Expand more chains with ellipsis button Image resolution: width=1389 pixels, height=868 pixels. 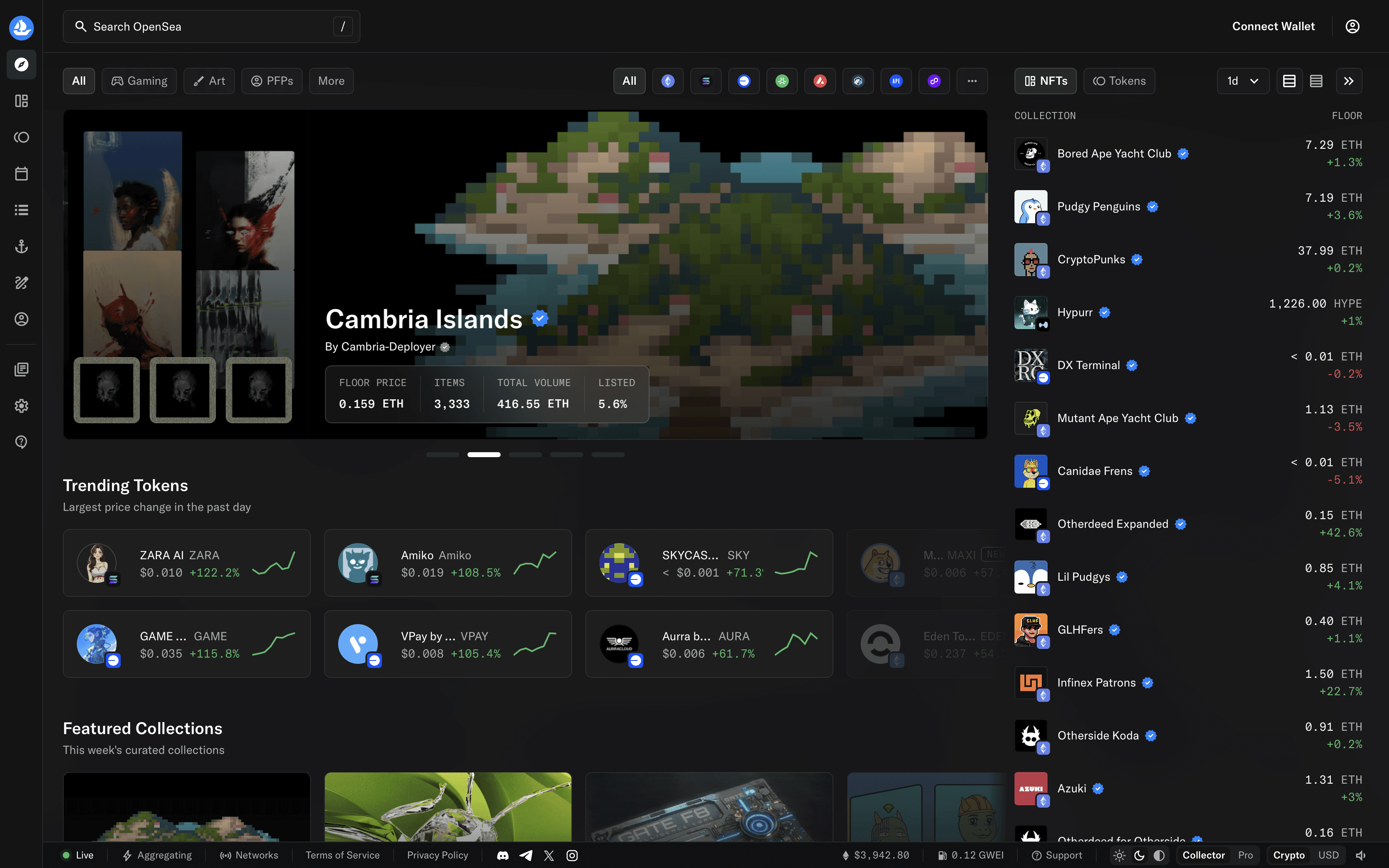972,81
